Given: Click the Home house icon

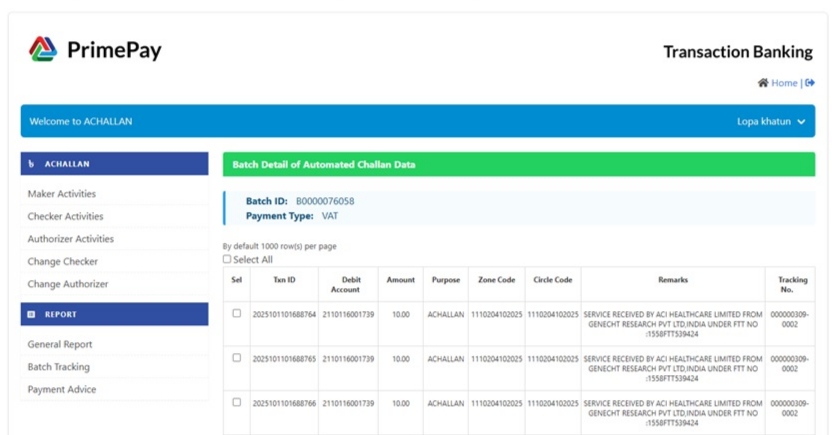Looking at the screenshot, I should click(x=763, y=82).
